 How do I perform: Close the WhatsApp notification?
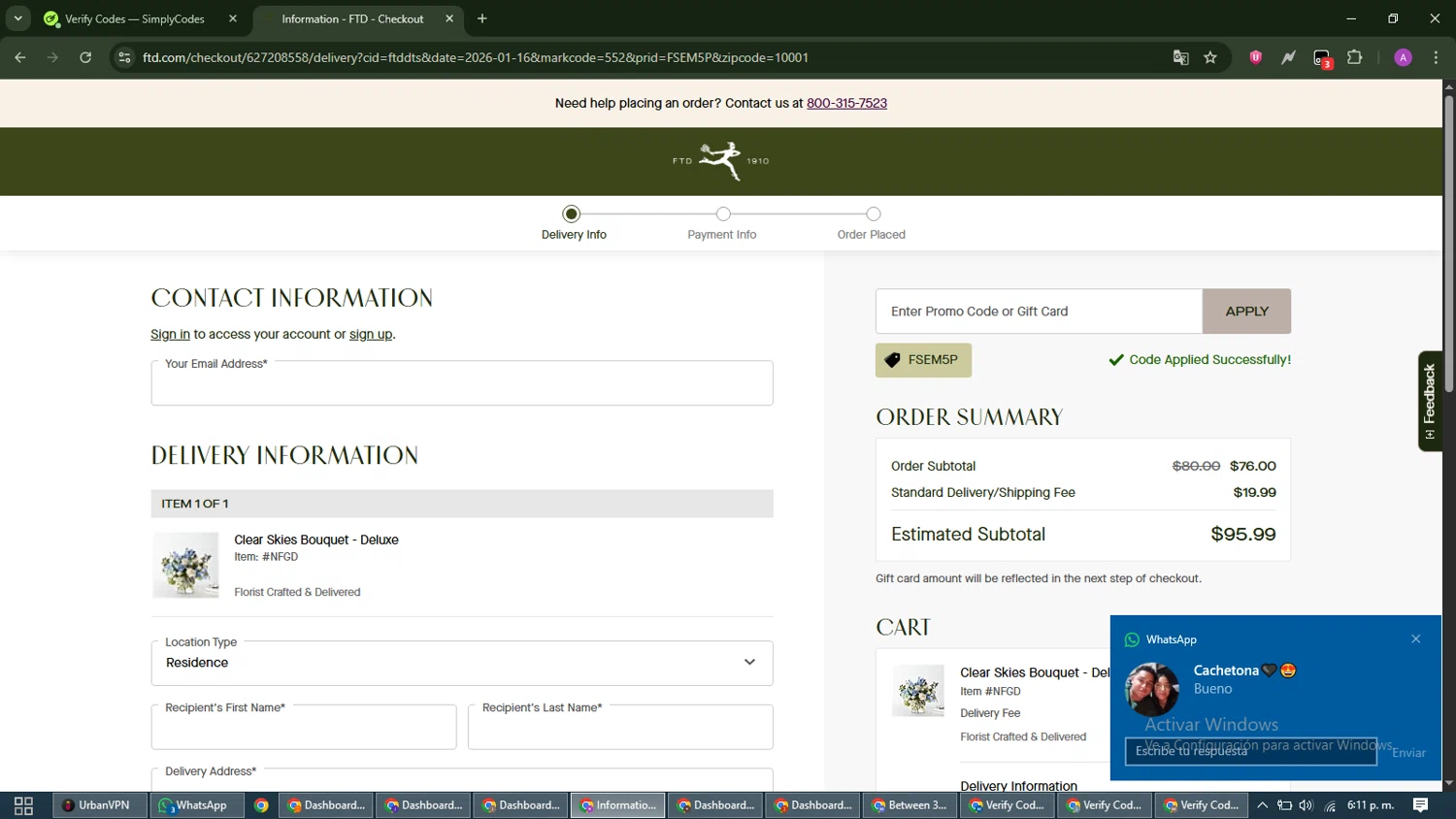[x=1416, y=639]
